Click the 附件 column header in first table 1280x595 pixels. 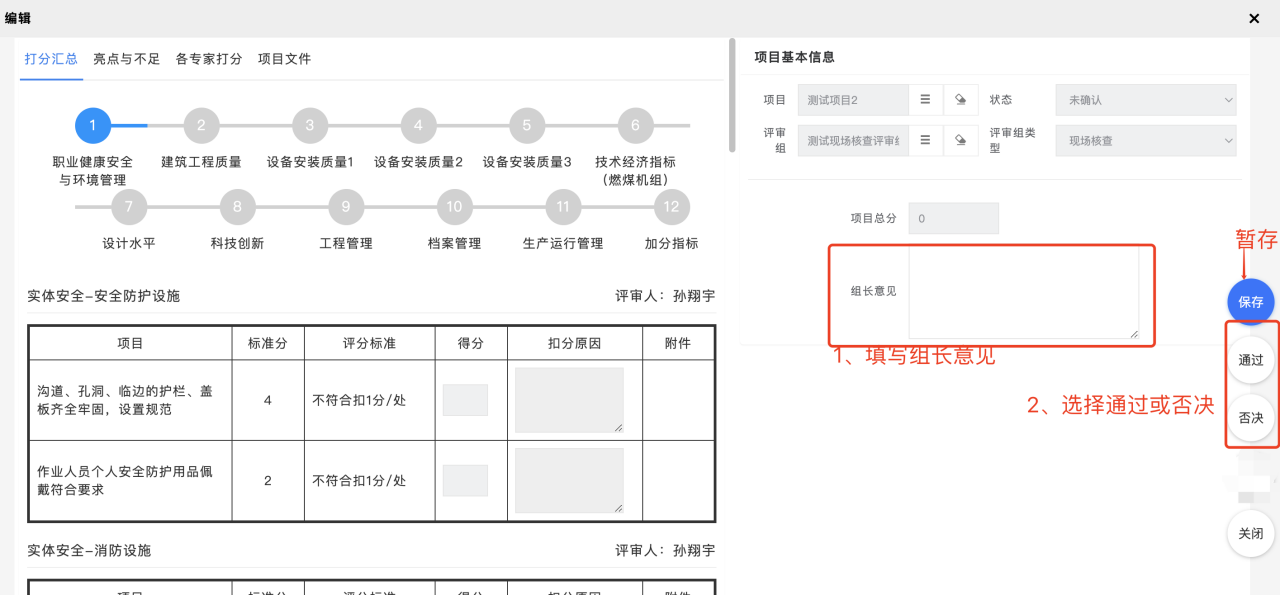pos(678,343)
